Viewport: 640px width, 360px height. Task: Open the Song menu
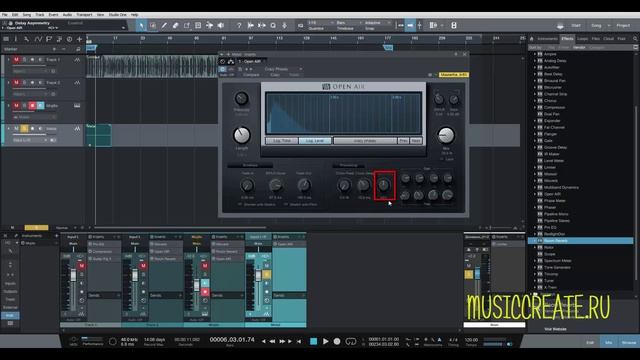point(27,15)
